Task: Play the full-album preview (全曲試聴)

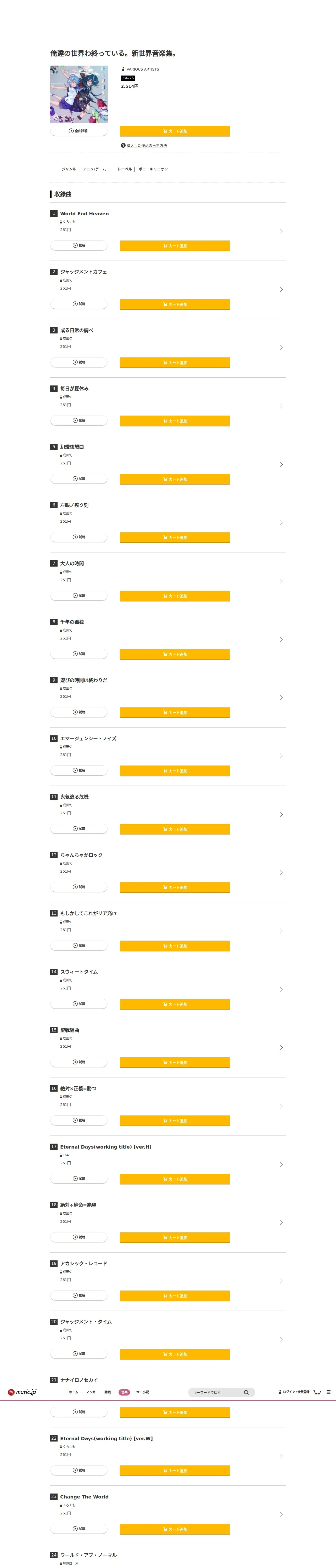Action: click(79, 131)
